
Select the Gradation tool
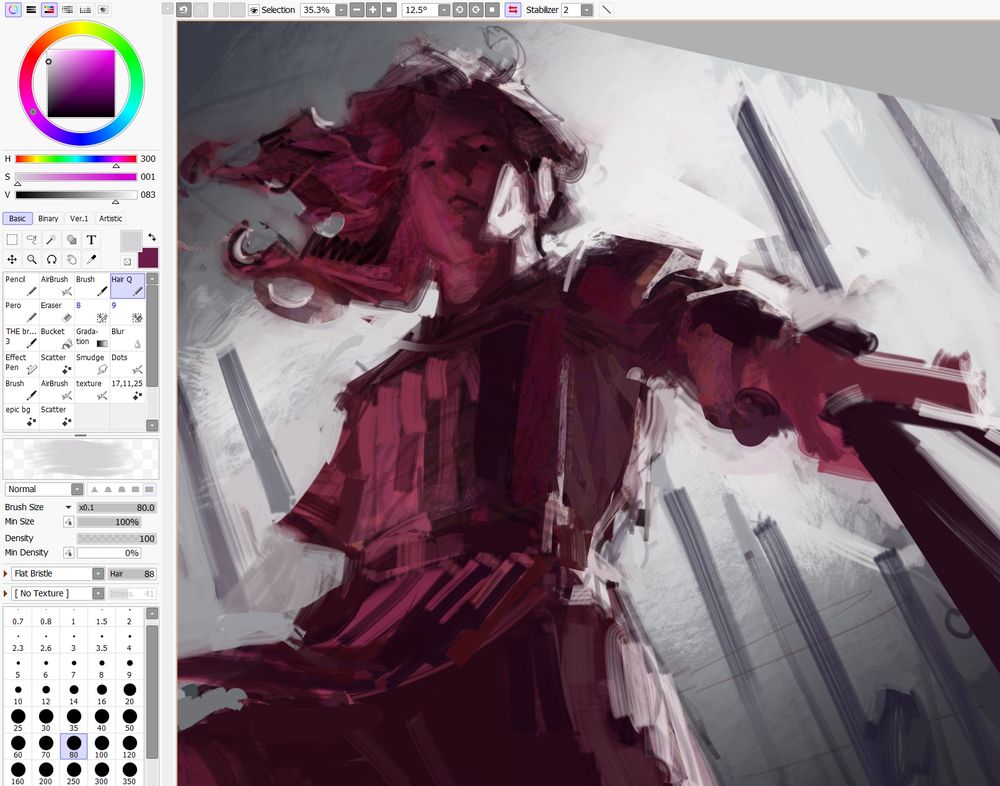pyautogui.click(x=92, y=338)
